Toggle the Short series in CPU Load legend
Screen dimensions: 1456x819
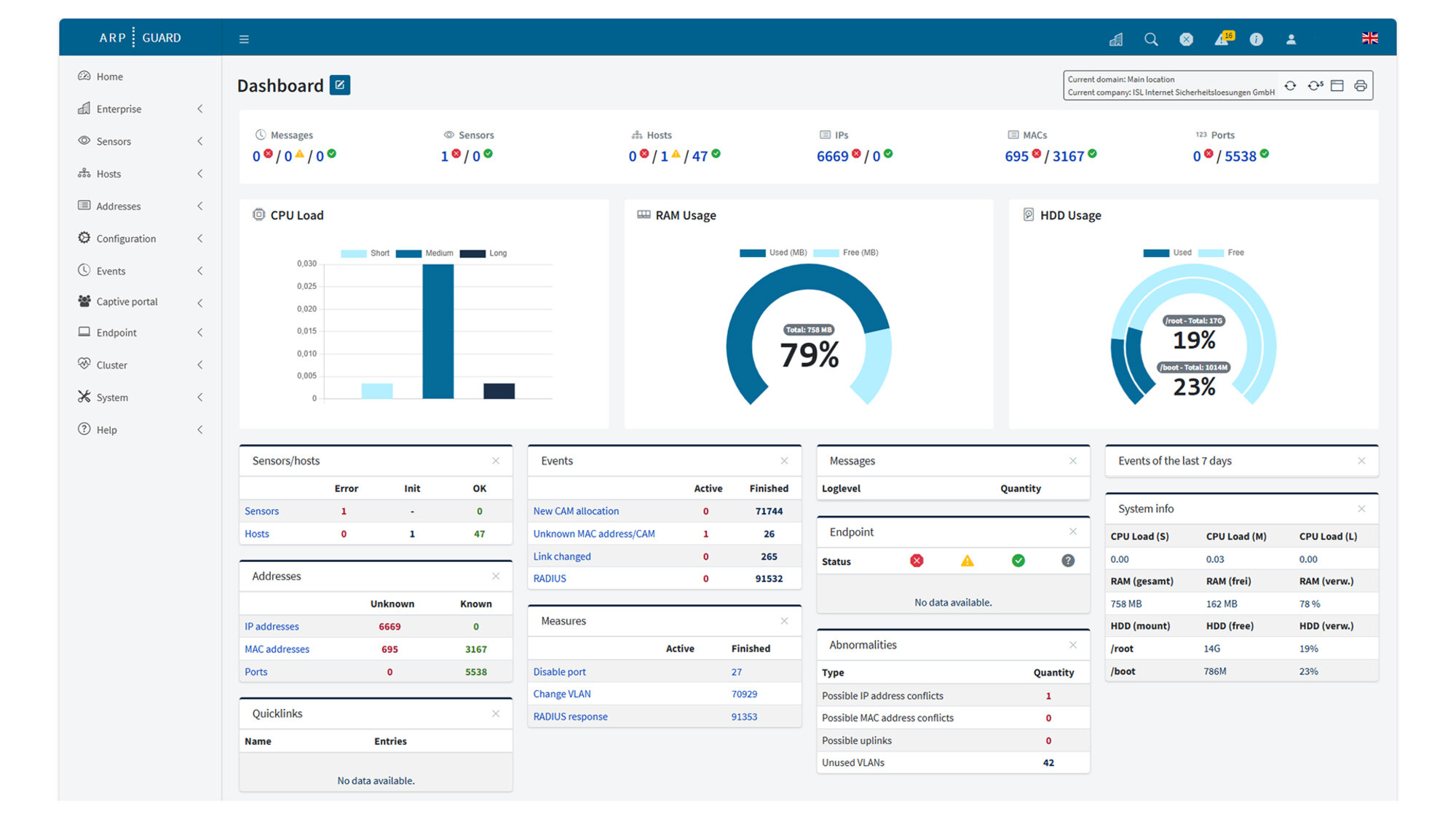(x=365, y=253)
